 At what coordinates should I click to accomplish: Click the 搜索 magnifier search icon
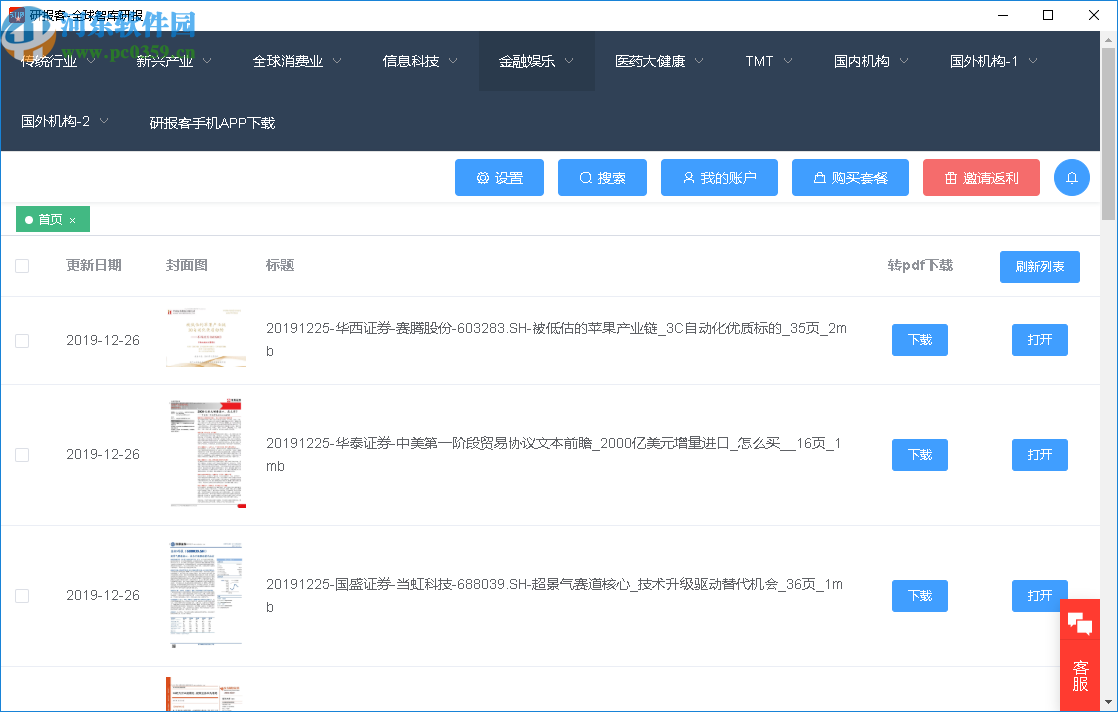pyautogui.click(x=584, y=177)
